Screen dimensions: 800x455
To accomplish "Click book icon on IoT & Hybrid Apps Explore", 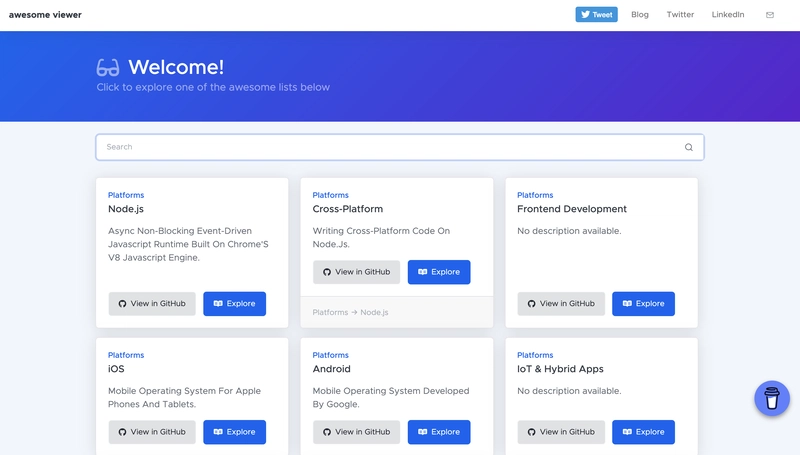I will coord(628,432).
